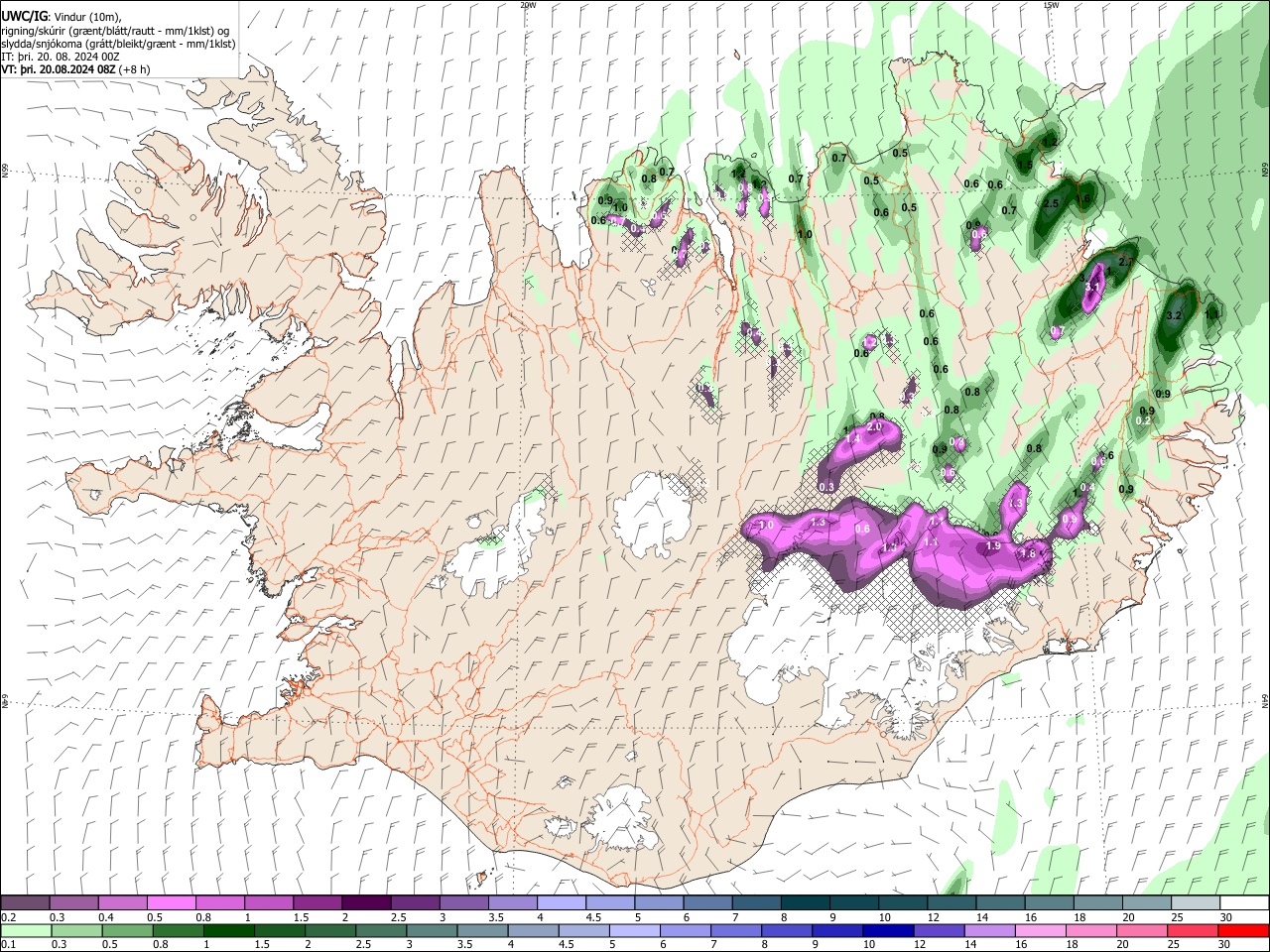This screenshot has height=952, width=1270.
Task: Click the 3.2 precipitation value on the map
Action: (1175, 316)
